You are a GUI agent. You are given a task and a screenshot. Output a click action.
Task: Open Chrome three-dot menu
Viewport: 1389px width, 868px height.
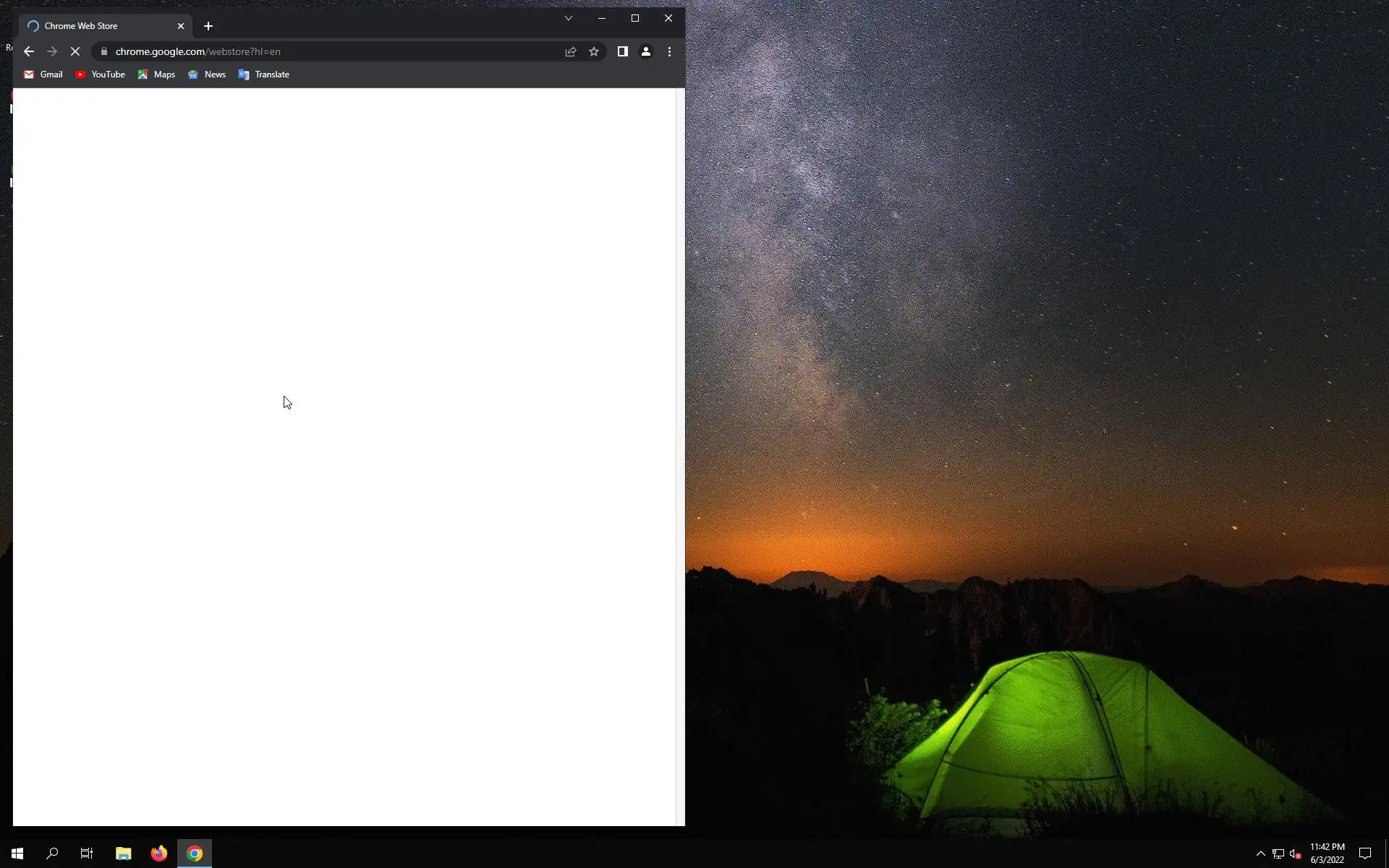(x=669, y=51)
